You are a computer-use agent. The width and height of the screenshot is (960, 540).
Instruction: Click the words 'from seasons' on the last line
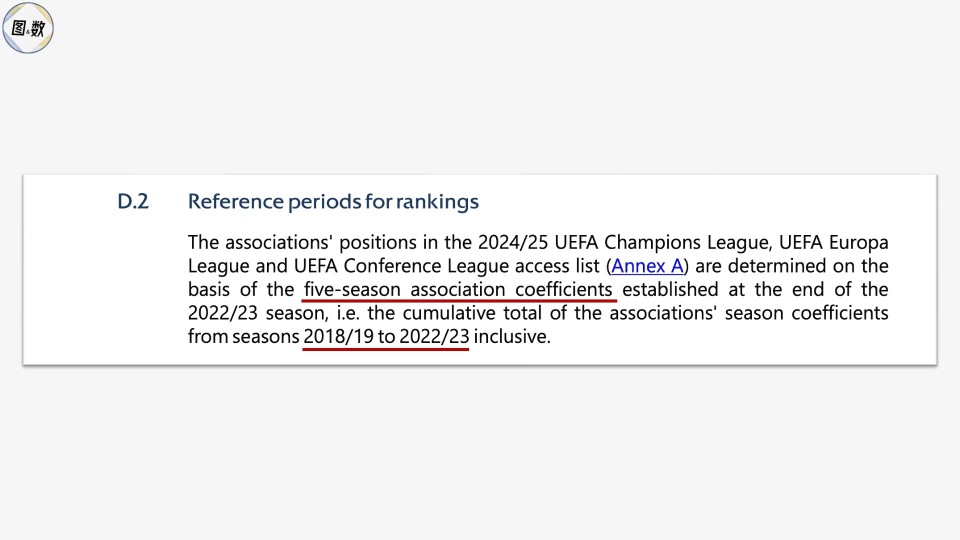(243, 337)
